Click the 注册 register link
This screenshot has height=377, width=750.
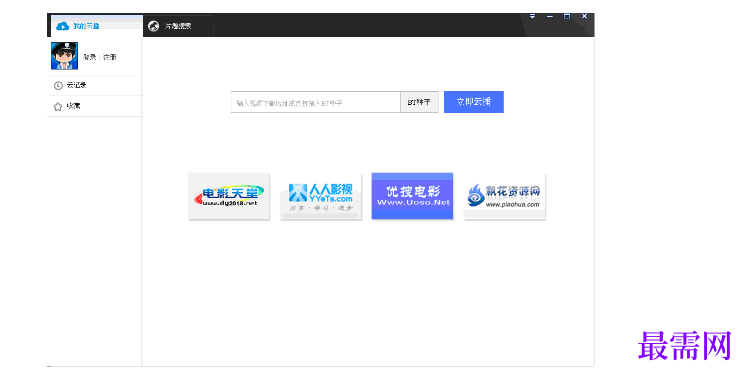pos(110,57)
